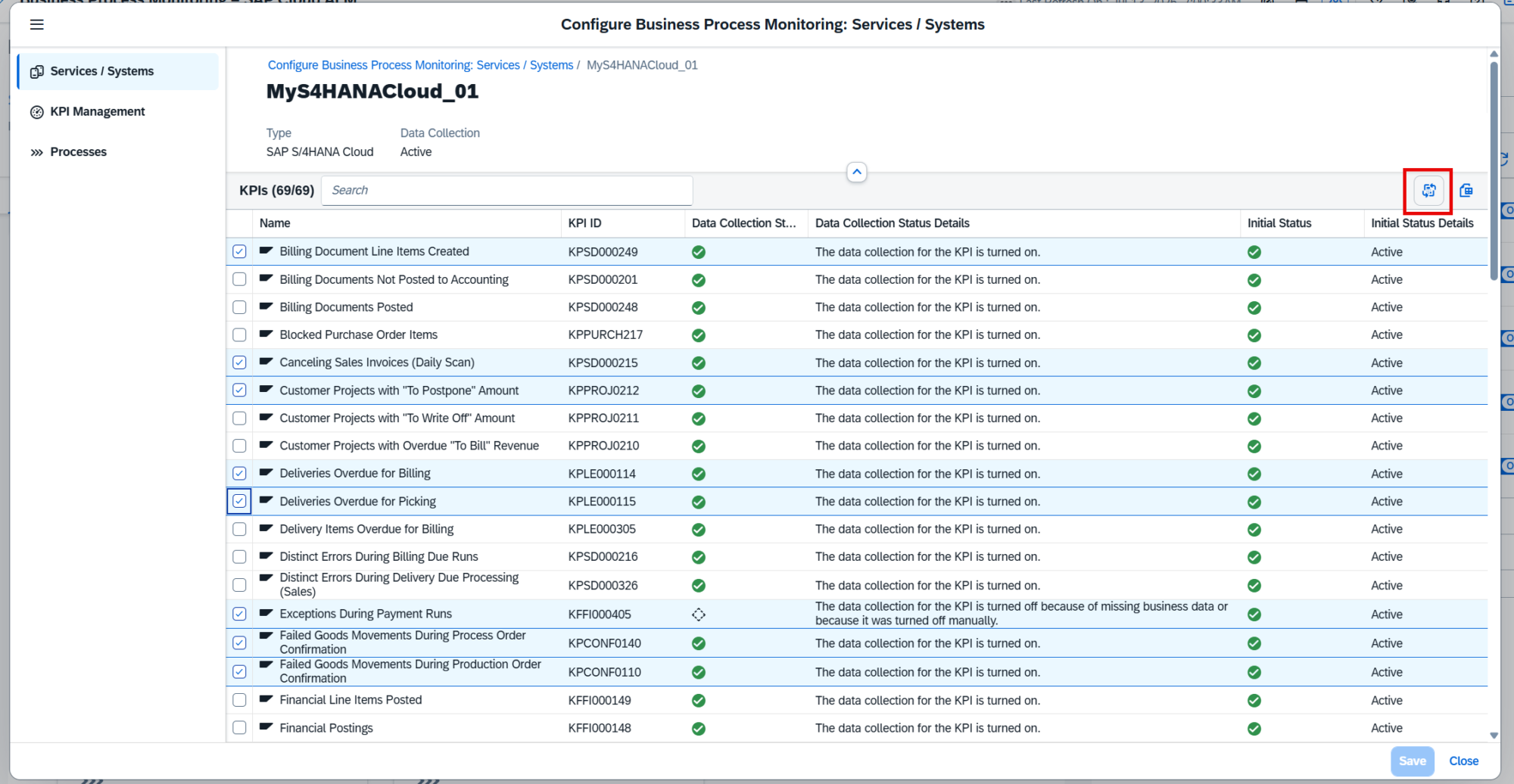Click the KPSD000201 KPI ID cell
The image size is (1514, 784).
click(x=603, y=279)
